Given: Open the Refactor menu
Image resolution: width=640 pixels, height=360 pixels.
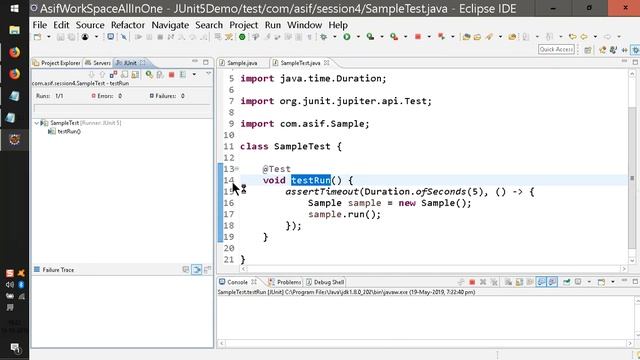Looking at the screenshot, I should click(128, 25).
